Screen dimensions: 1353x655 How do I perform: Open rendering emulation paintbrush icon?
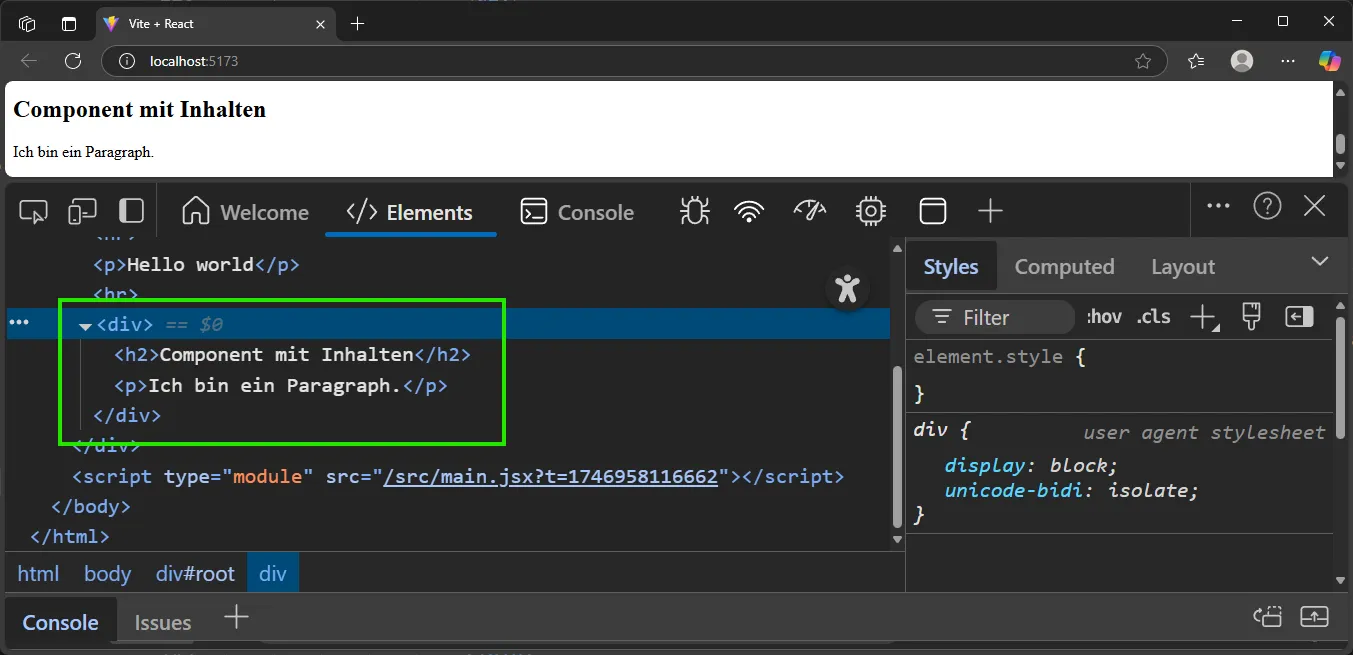(x=1250, y=317)
